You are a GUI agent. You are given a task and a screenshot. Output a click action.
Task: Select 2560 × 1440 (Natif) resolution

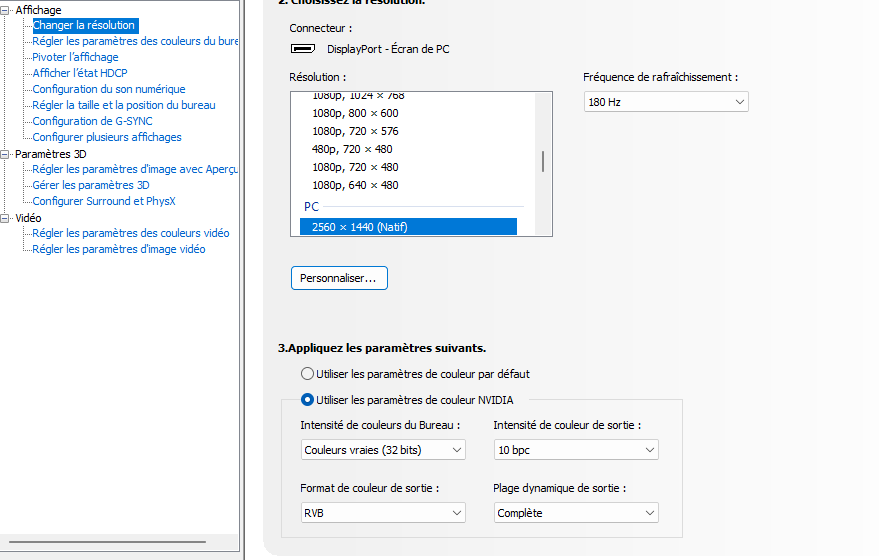point(408,227)
